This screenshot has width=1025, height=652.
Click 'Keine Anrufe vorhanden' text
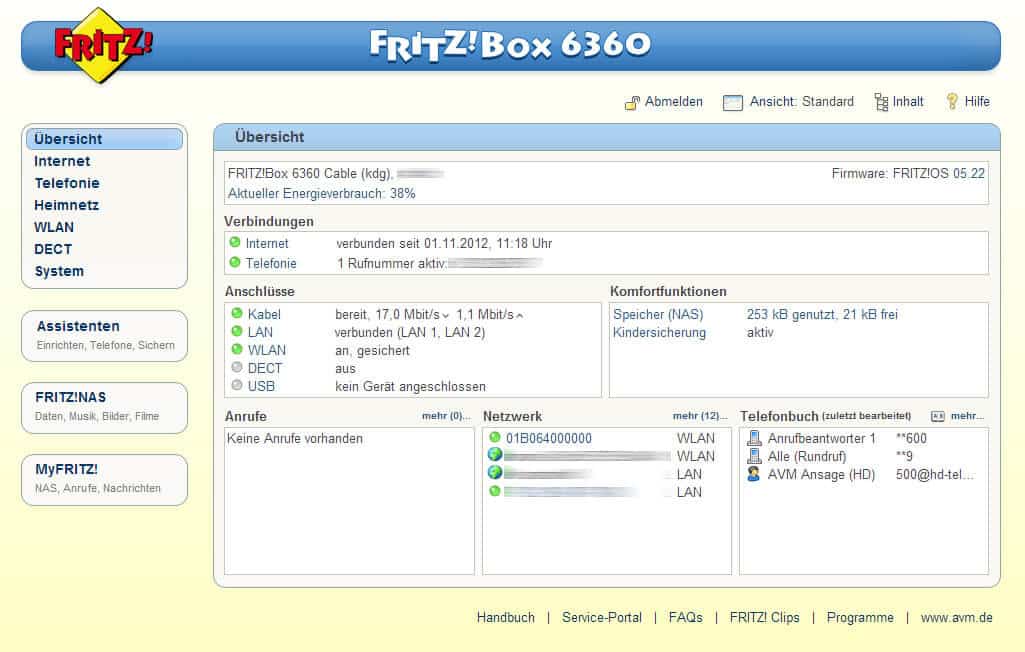click(295, 438)
